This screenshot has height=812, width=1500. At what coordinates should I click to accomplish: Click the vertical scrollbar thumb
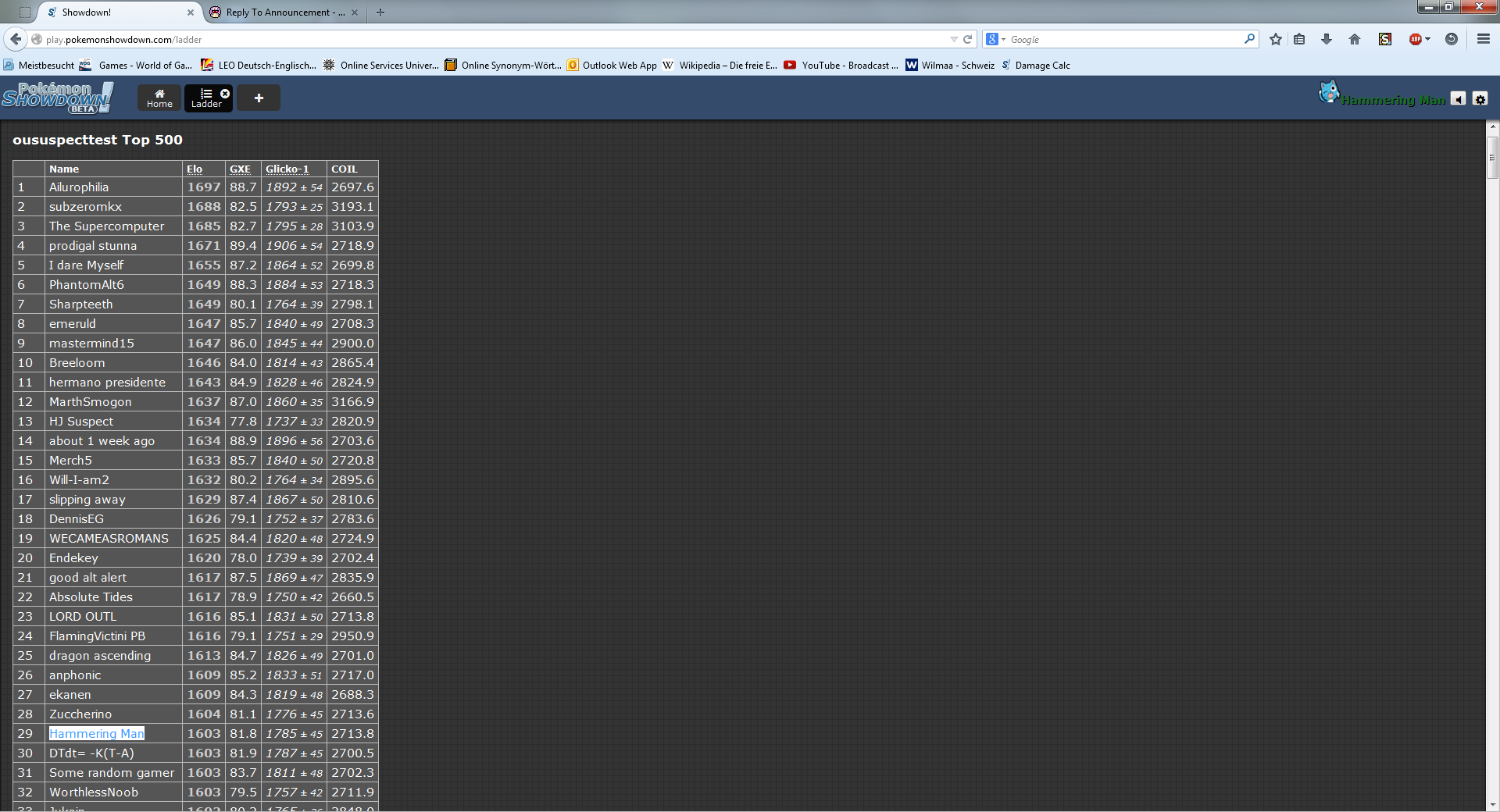point(1492,158)
